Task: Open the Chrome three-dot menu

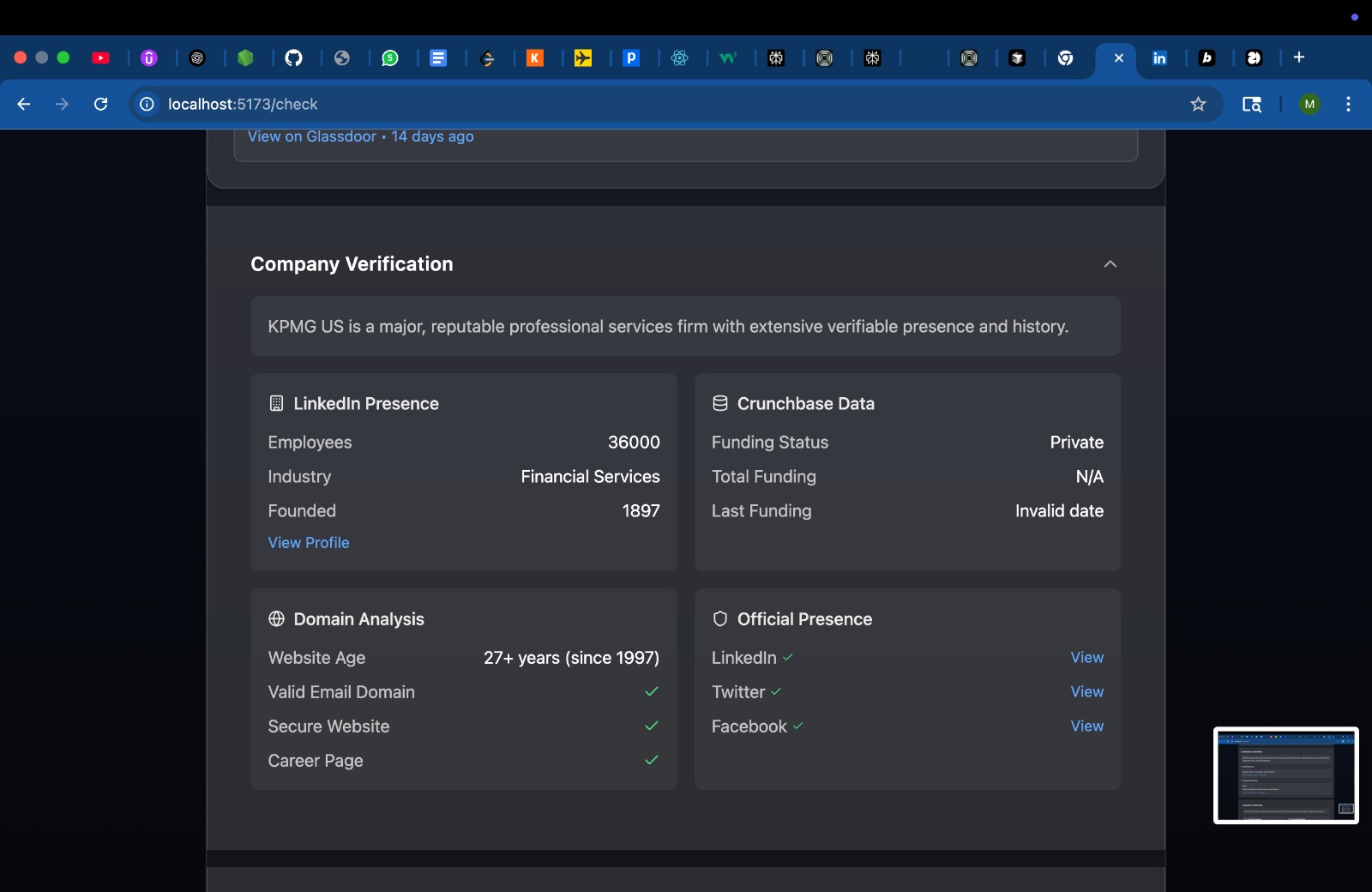Action: [1348, 104]
